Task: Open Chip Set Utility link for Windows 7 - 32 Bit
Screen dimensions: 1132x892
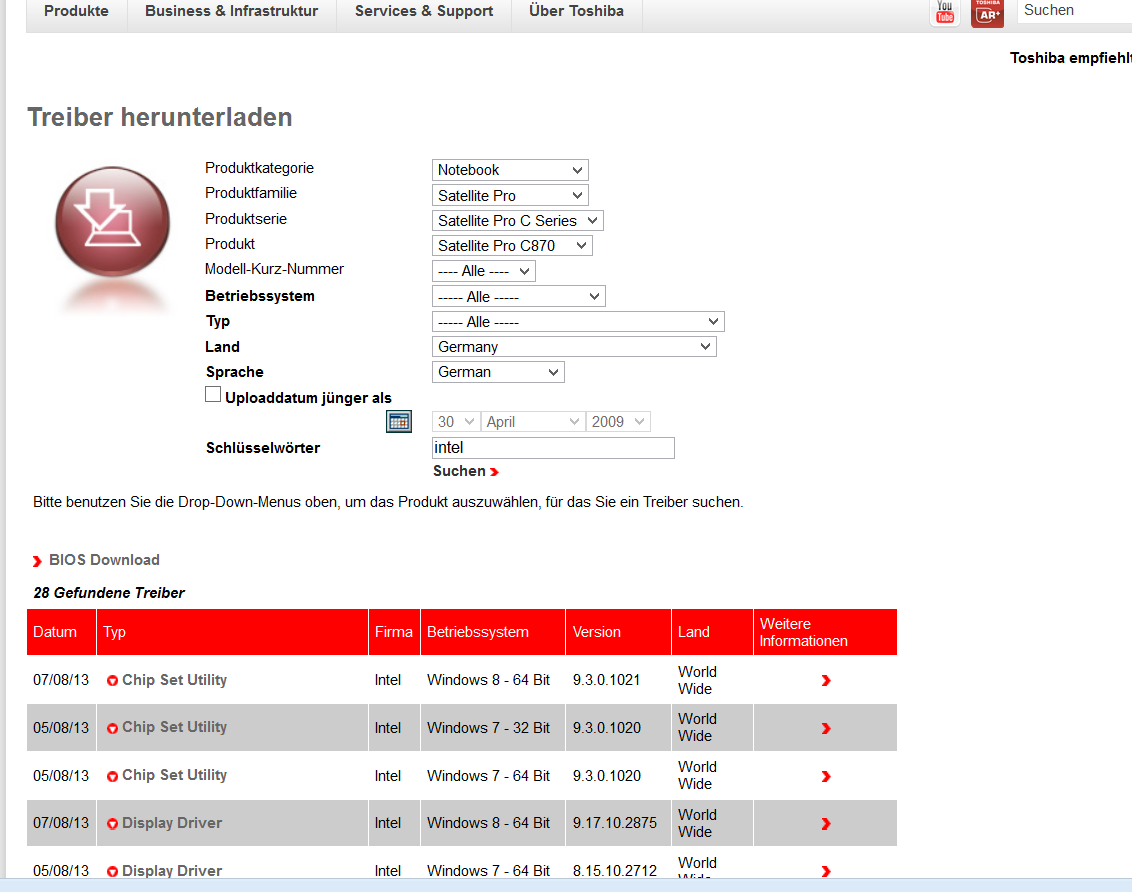Action: tap(175, 727)
